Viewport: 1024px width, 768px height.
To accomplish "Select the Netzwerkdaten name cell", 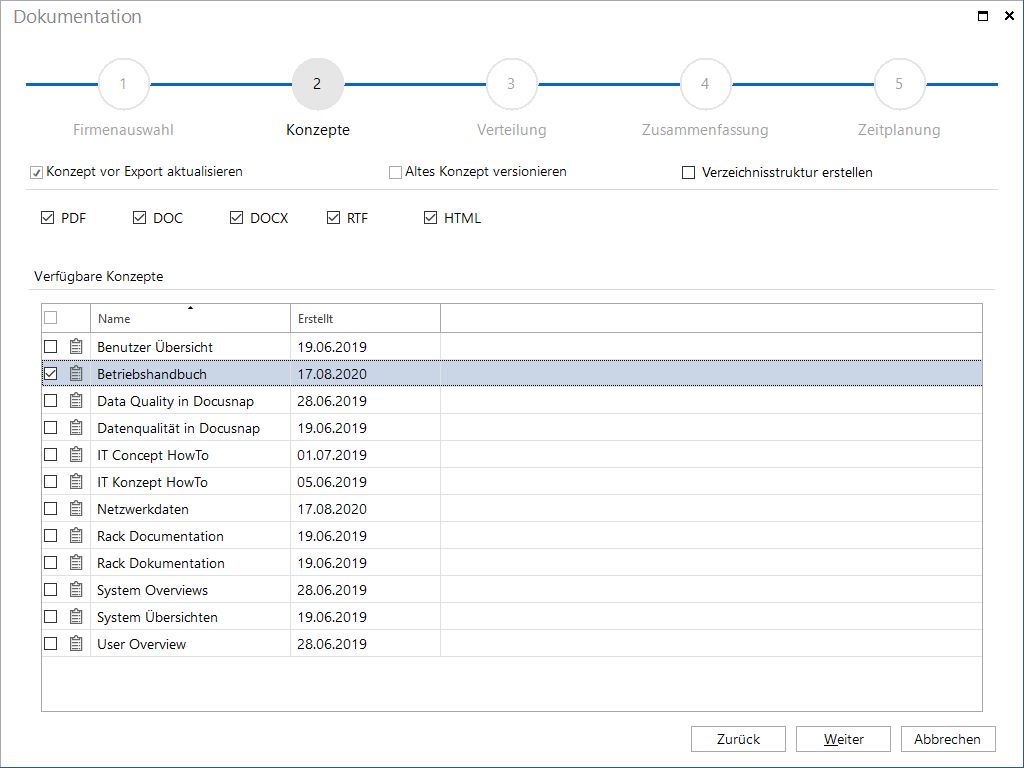I will pos(190,509).
